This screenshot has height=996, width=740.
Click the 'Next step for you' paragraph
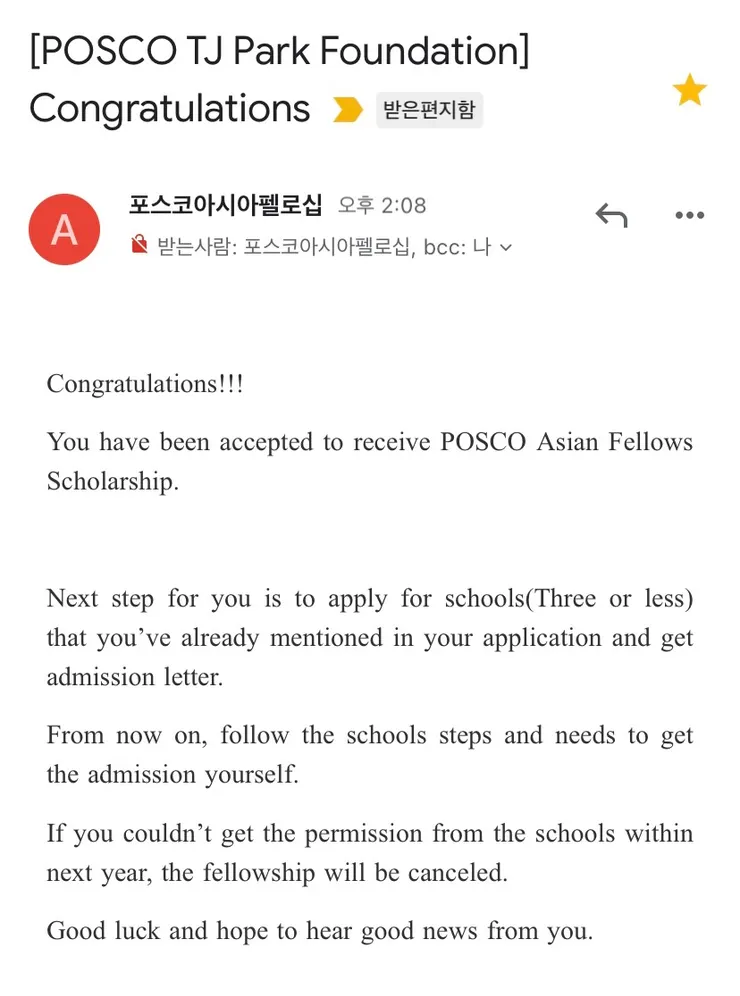click(369, 637)
